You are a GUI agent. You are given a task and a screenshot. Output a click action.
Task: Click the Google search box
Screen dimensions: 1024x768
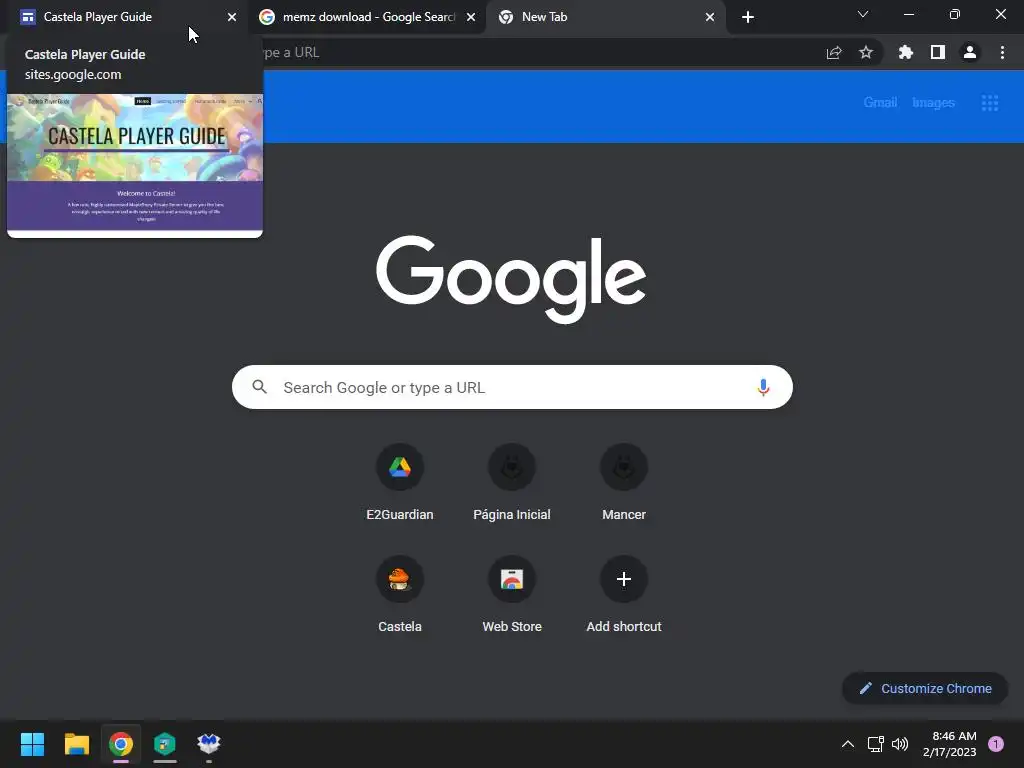(512, 387)
